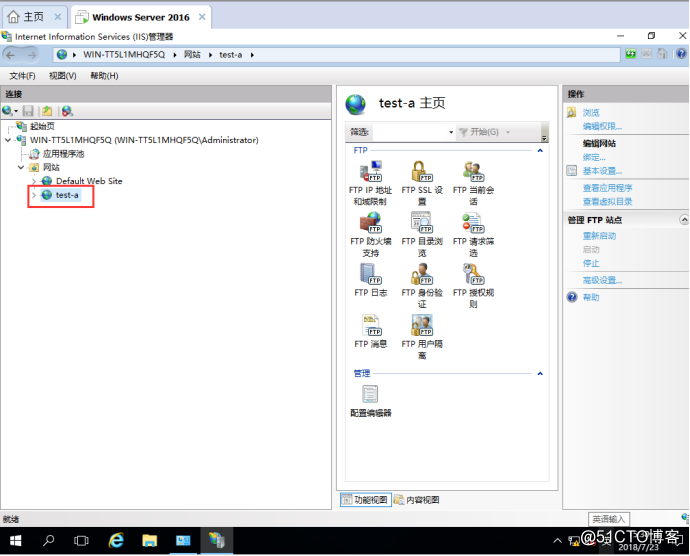This screenshot has height=556, width=690.
Task: Open the 视图(V) menu
Action: [x=63, y=76]
